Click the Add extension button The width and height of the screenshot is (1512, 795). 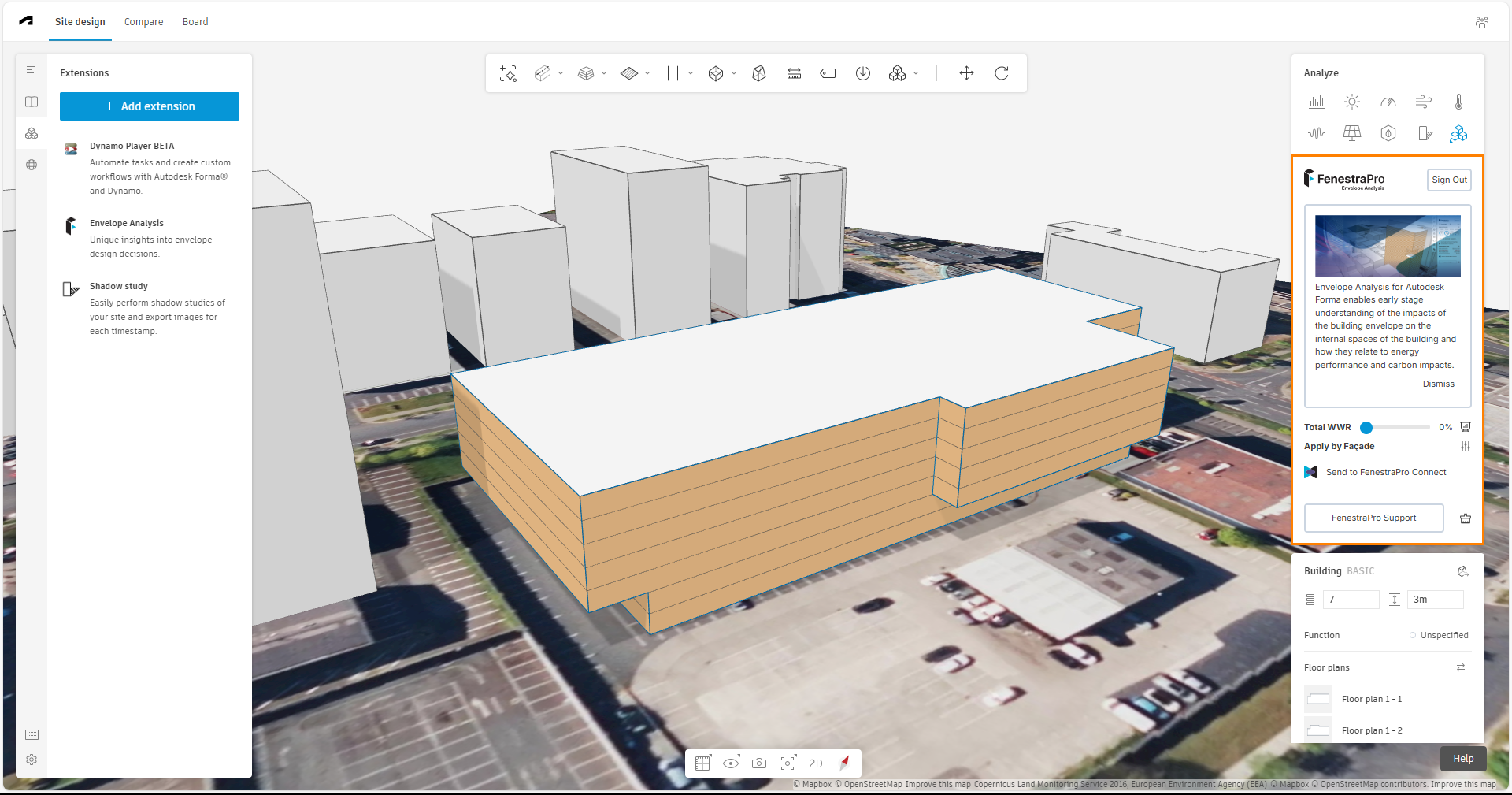150,106
